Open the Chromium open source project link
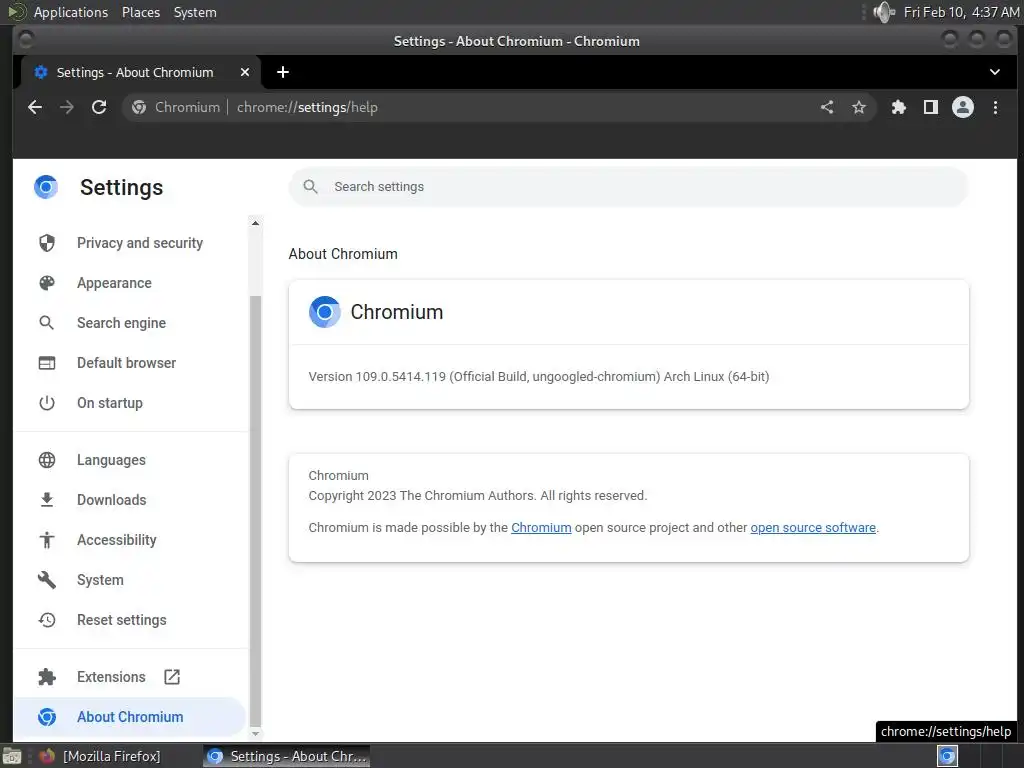Viewport: 1024px width, 768px height. [541, 528]
